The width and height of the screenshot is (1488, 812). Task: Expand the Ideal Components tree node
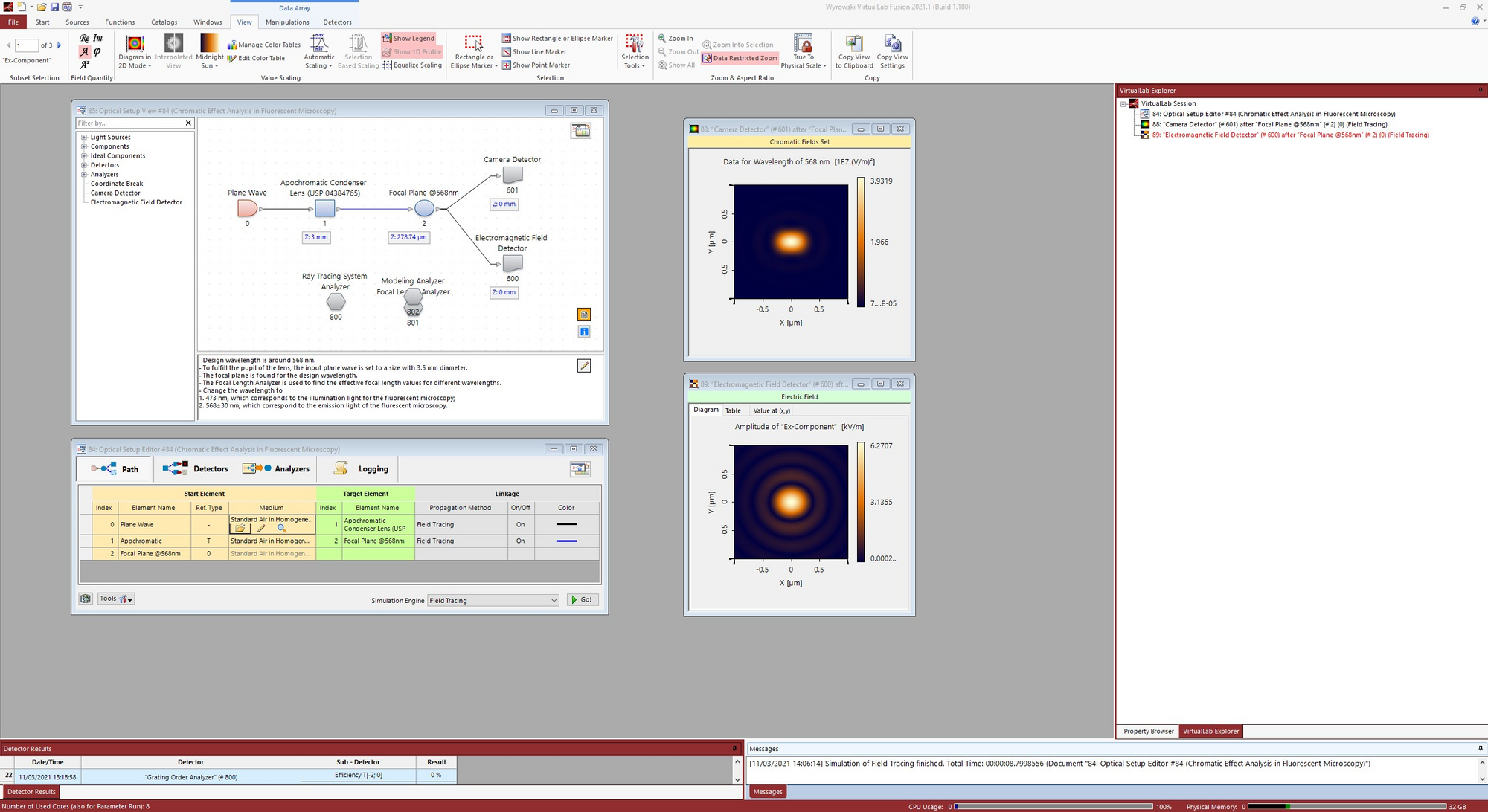tap(84, 156)
